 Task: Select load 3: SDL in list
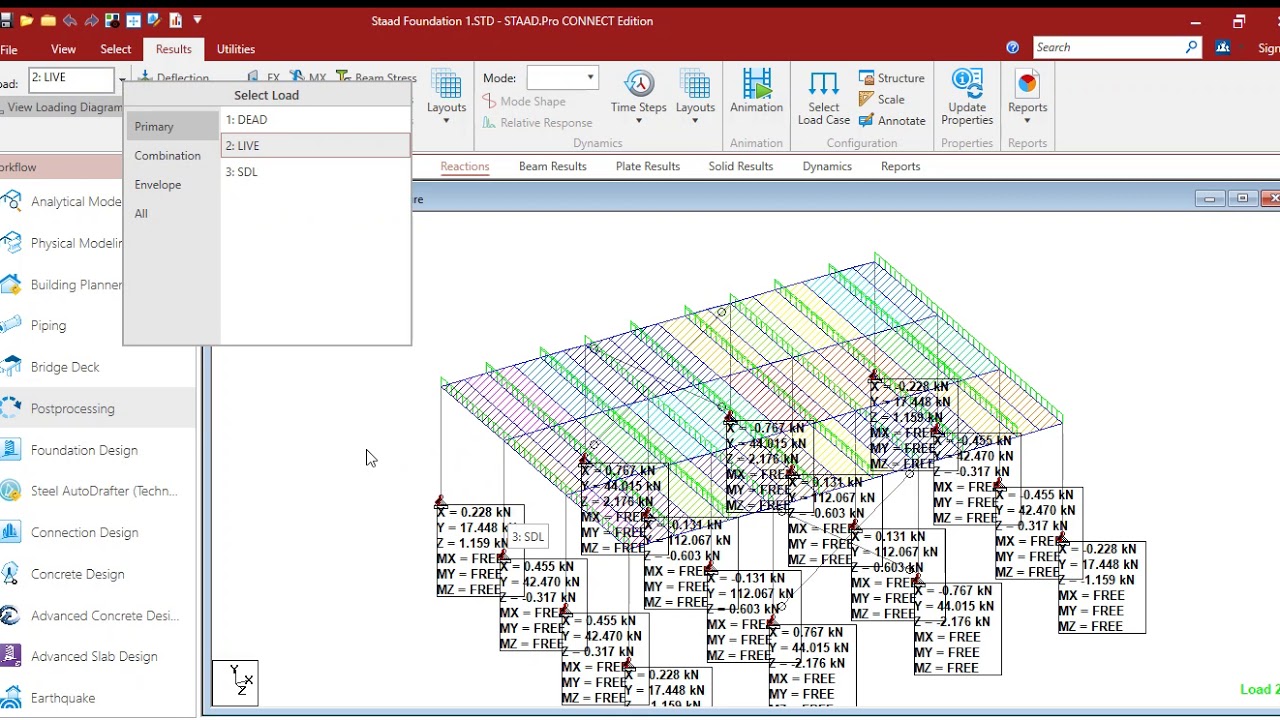315,171
